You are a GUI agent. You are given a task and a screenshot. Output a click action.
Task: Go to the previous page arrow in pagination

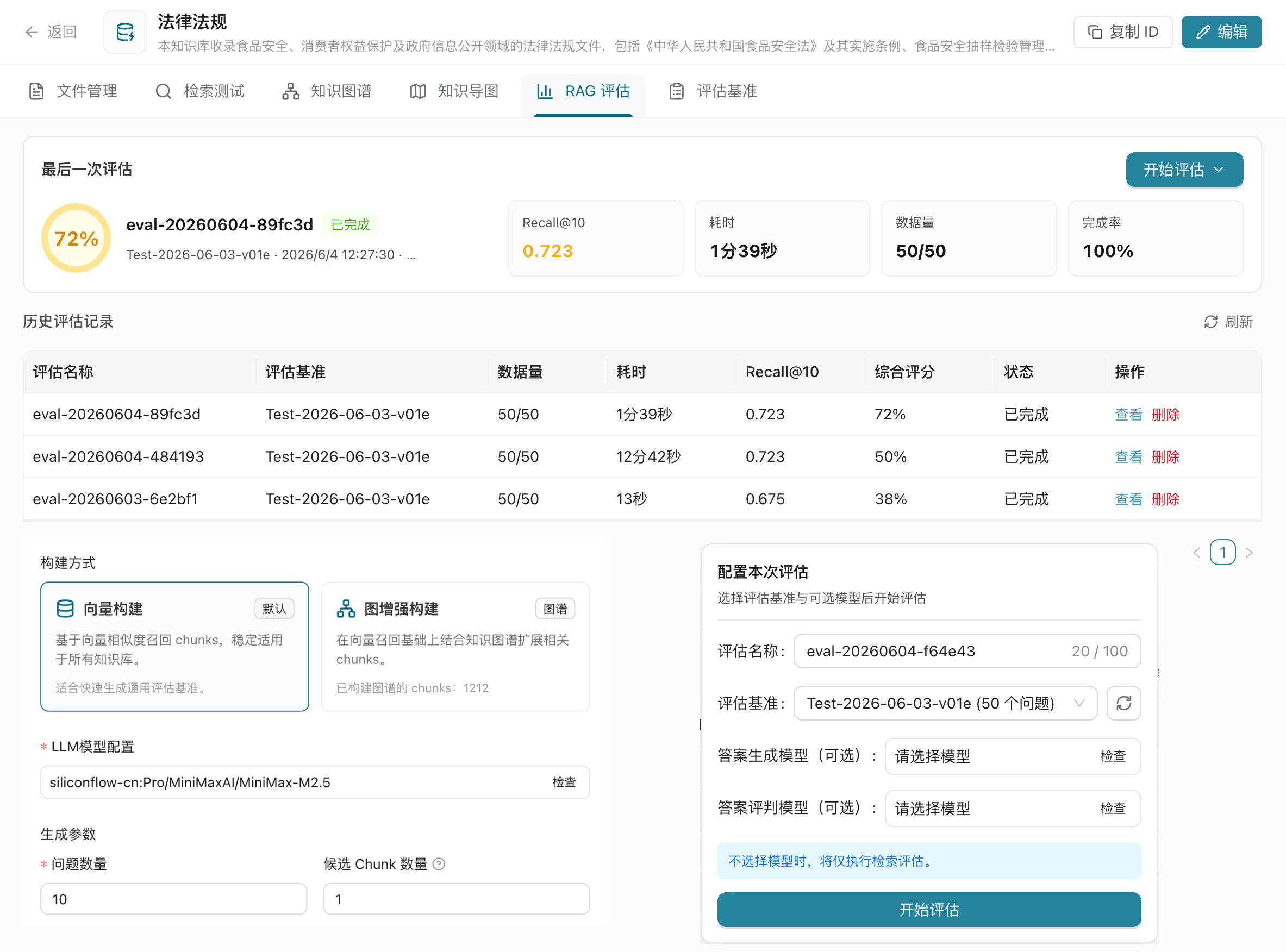click(x=1196, y=553)
